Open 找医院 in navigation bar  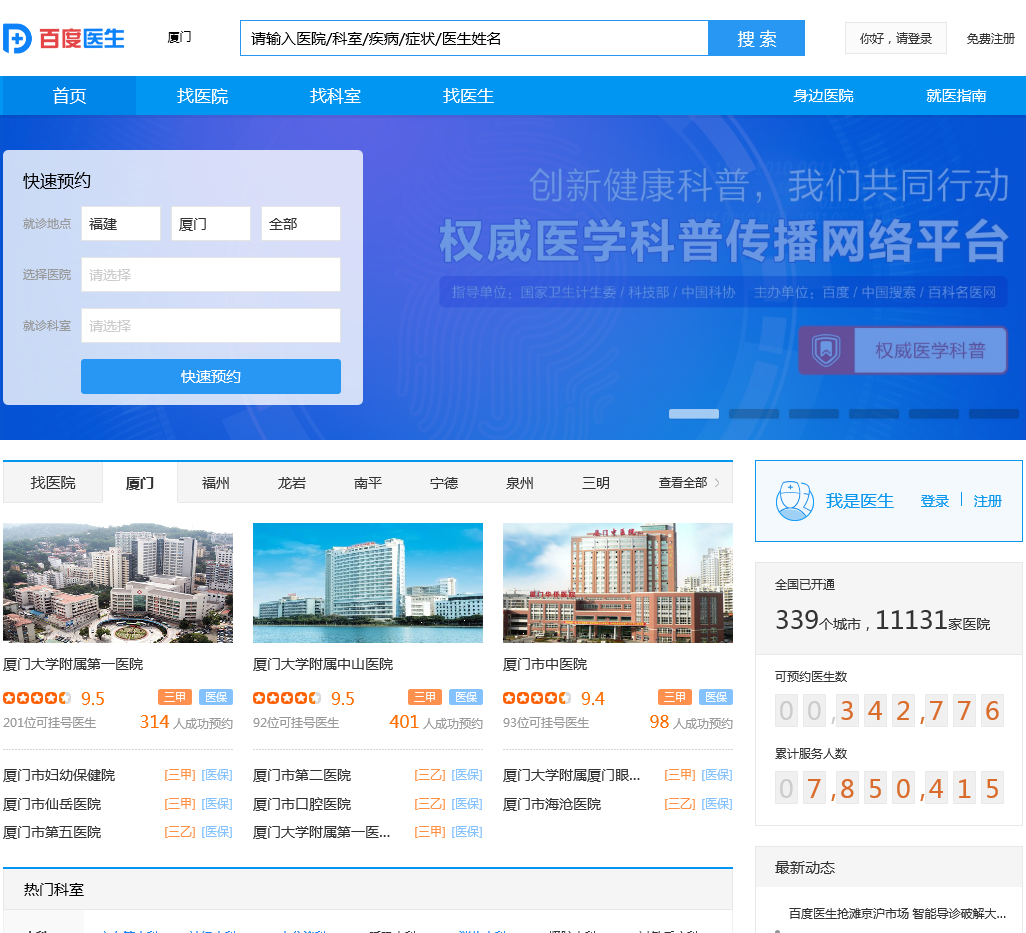202,96
